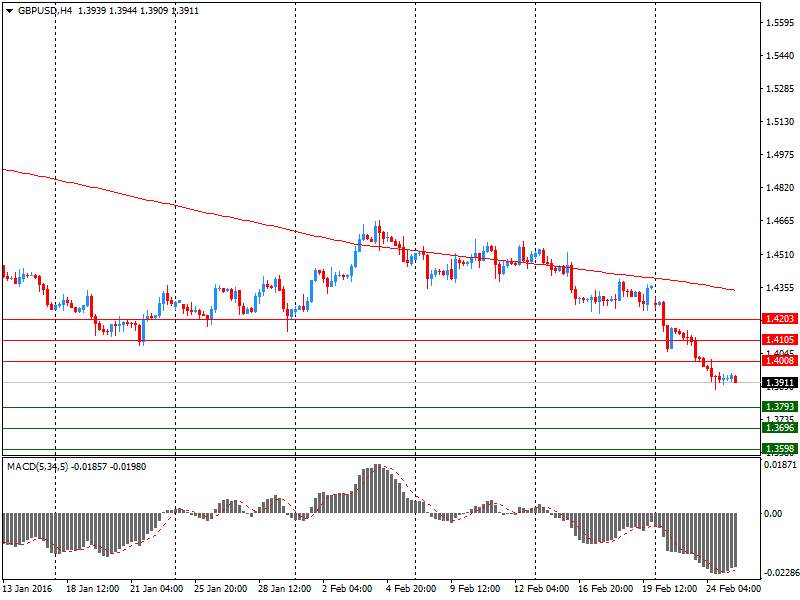
Task: Click the MACD signal value -0.01980 readout
Action: pyautogui.click(x=128, y=467)
